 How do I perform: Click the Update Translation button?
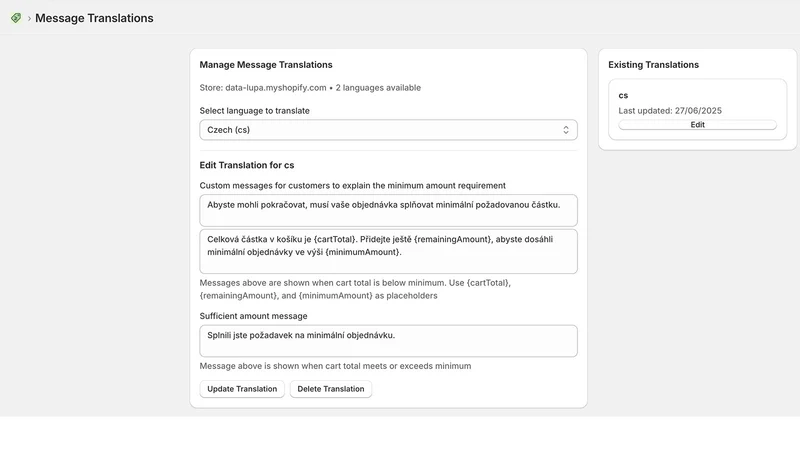(242, 389)
